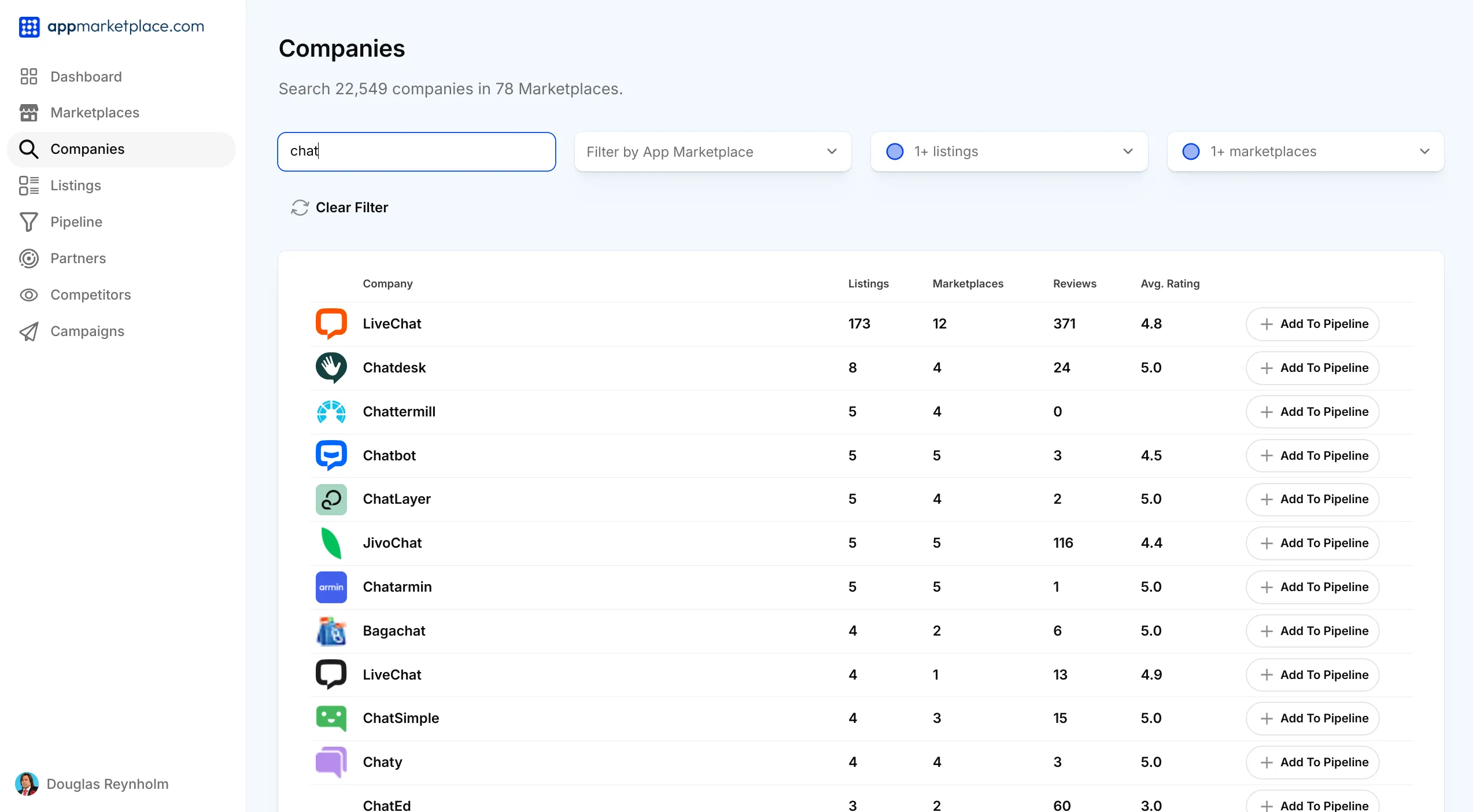Screen dimensions: 1473x812
Task: Add ChatLayer to pipeline
Action: coord(1312,499)
